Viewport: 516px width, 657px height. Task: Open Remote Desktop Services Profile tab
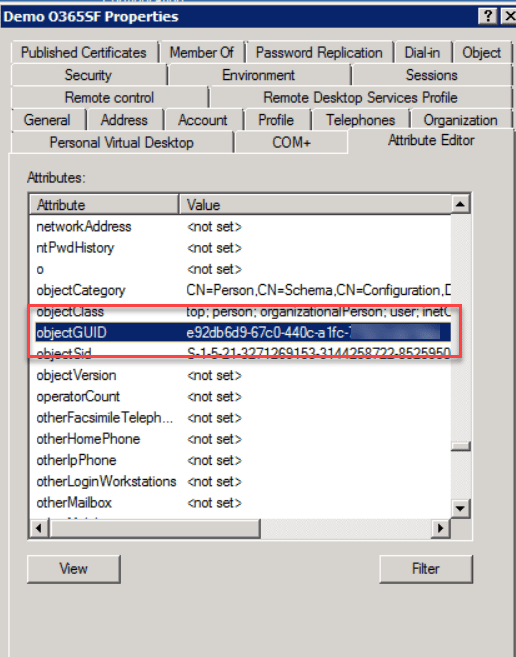[360, 98]
